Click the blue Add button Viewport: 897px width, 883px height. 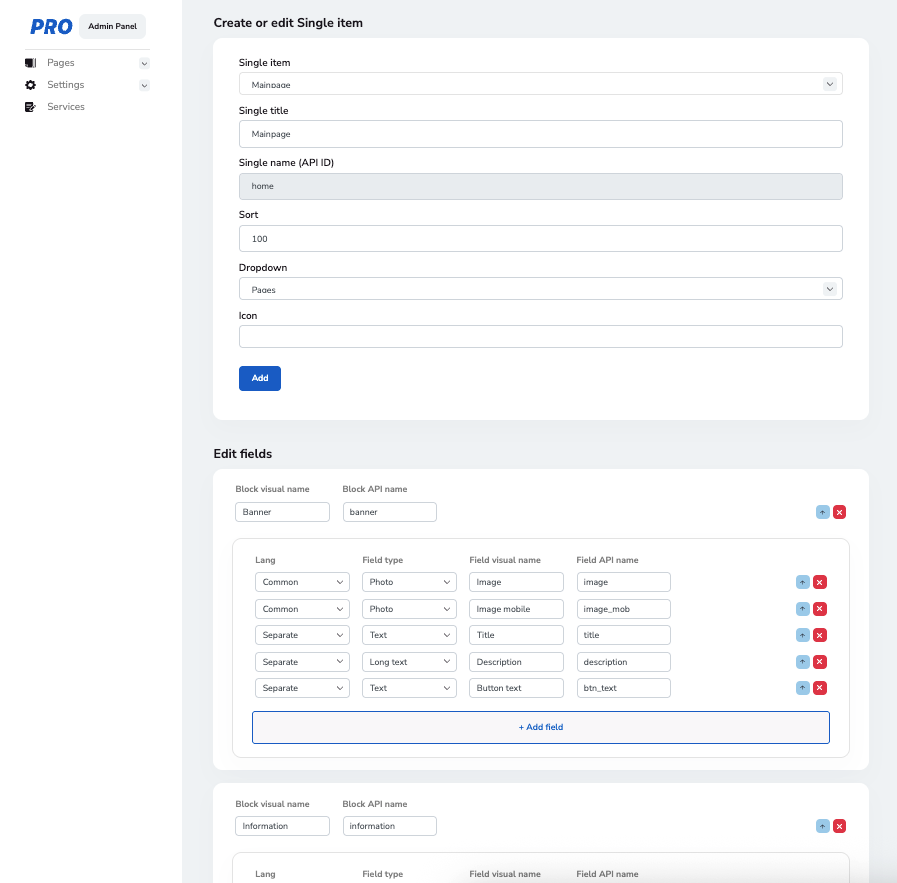[x=260, y=378]
